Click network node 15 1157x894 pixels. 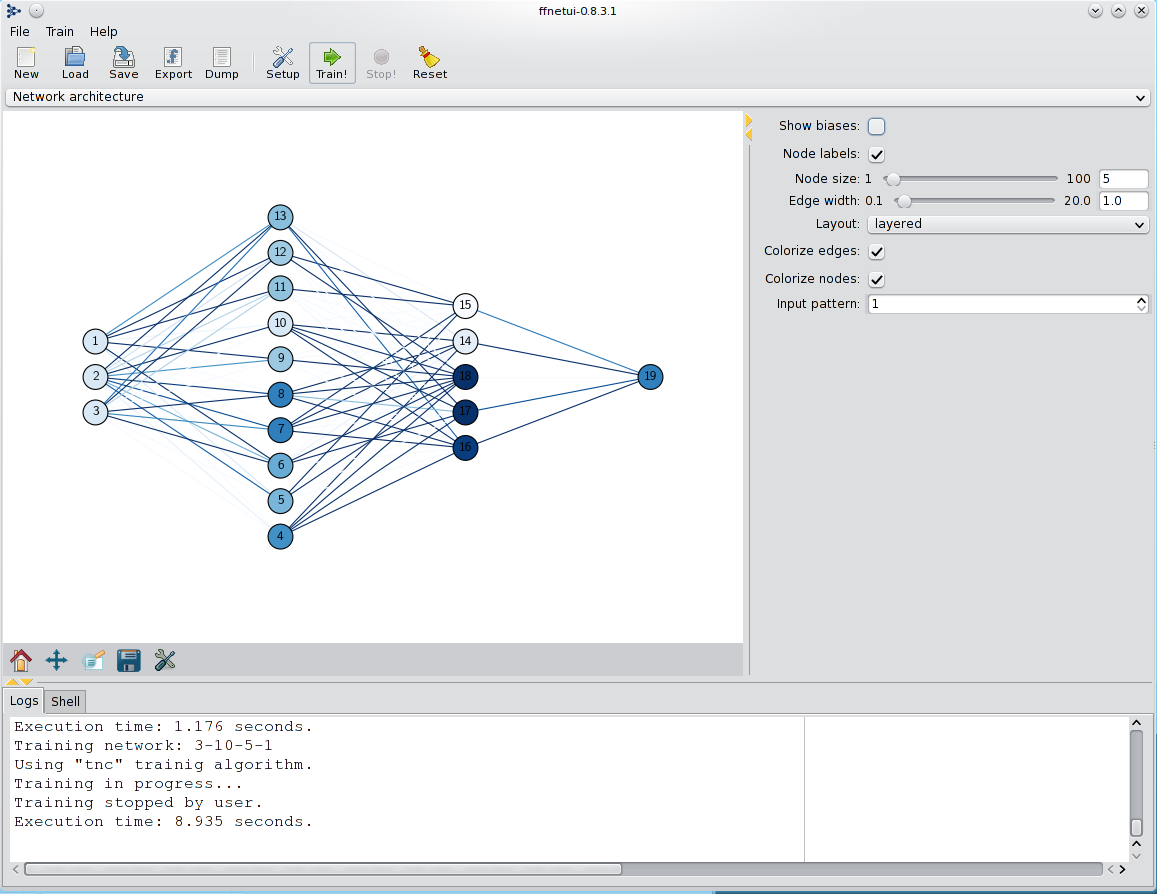click(465, 305)
